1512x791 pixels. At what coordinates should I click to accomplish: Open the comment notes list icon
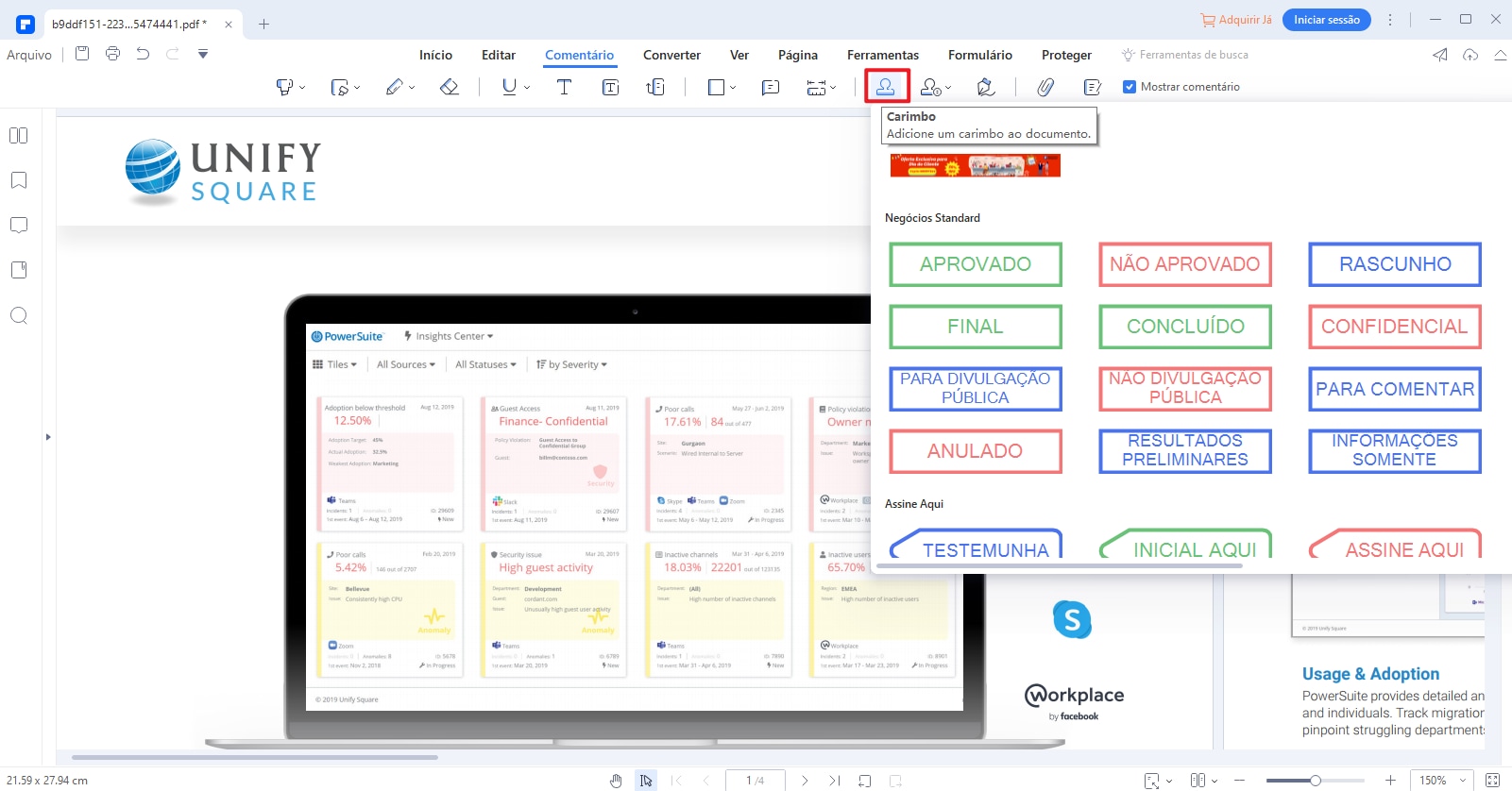click(x=1093, y=87)
